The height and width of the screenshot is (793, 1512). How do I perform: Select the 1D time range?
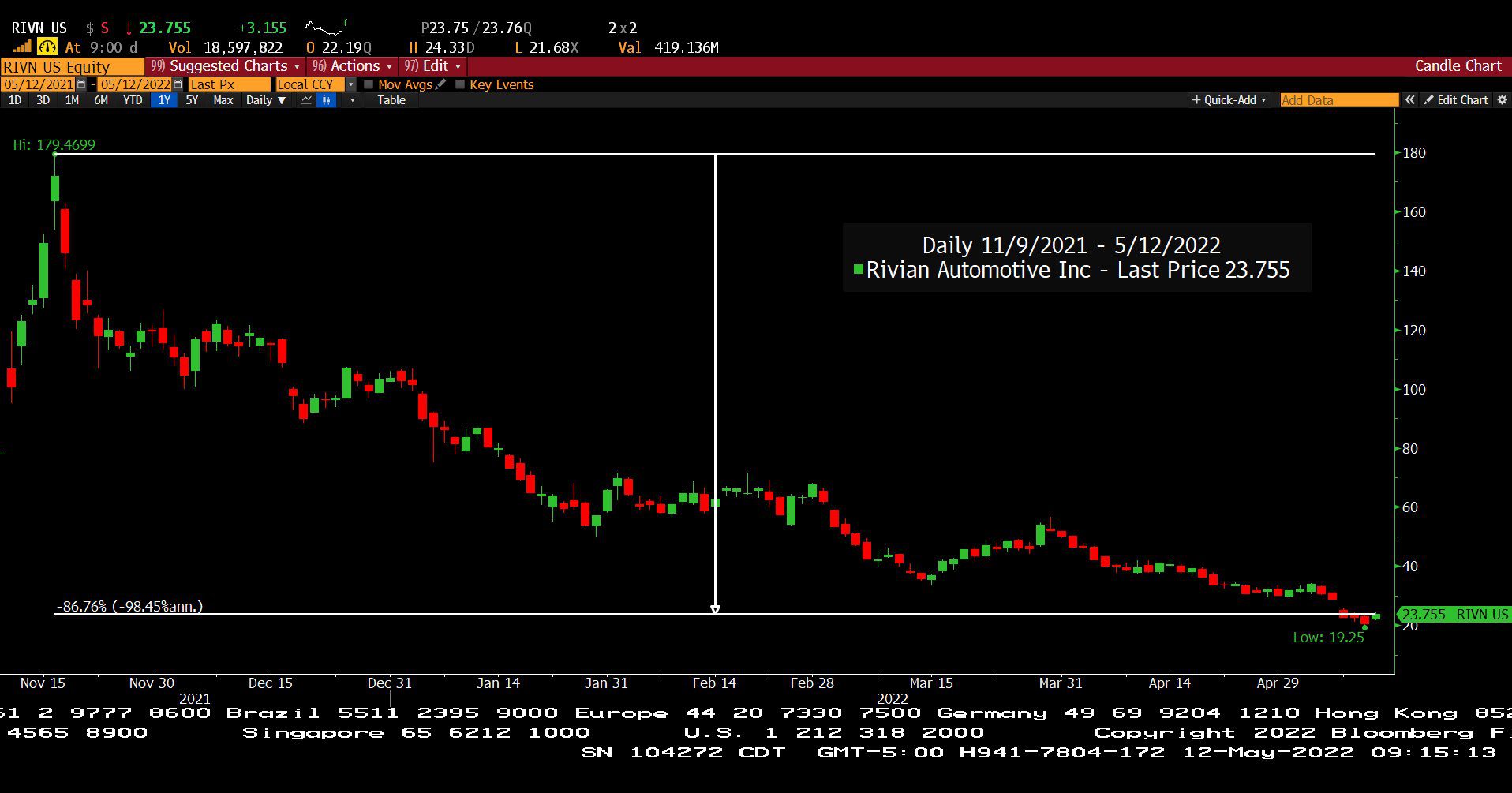[15, 100]
